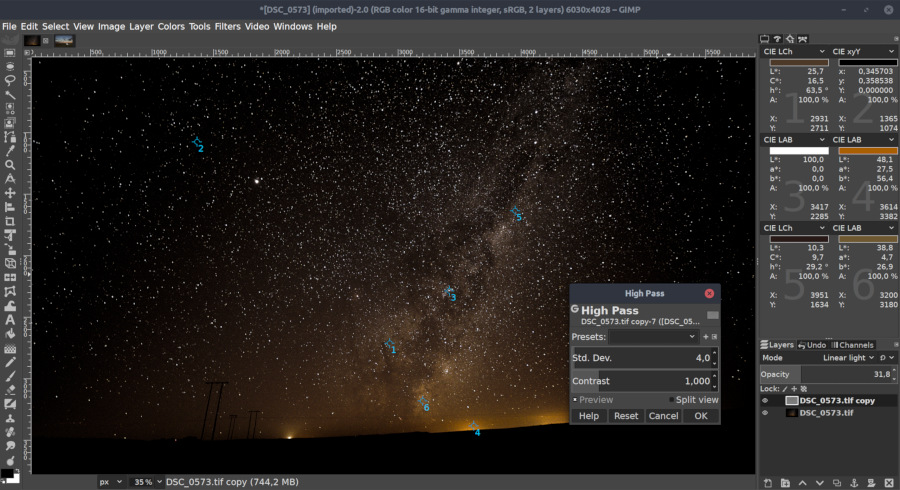The image size is (900, 490).
Task: Select the Text tool in toolbox
Action: [10, 319]
